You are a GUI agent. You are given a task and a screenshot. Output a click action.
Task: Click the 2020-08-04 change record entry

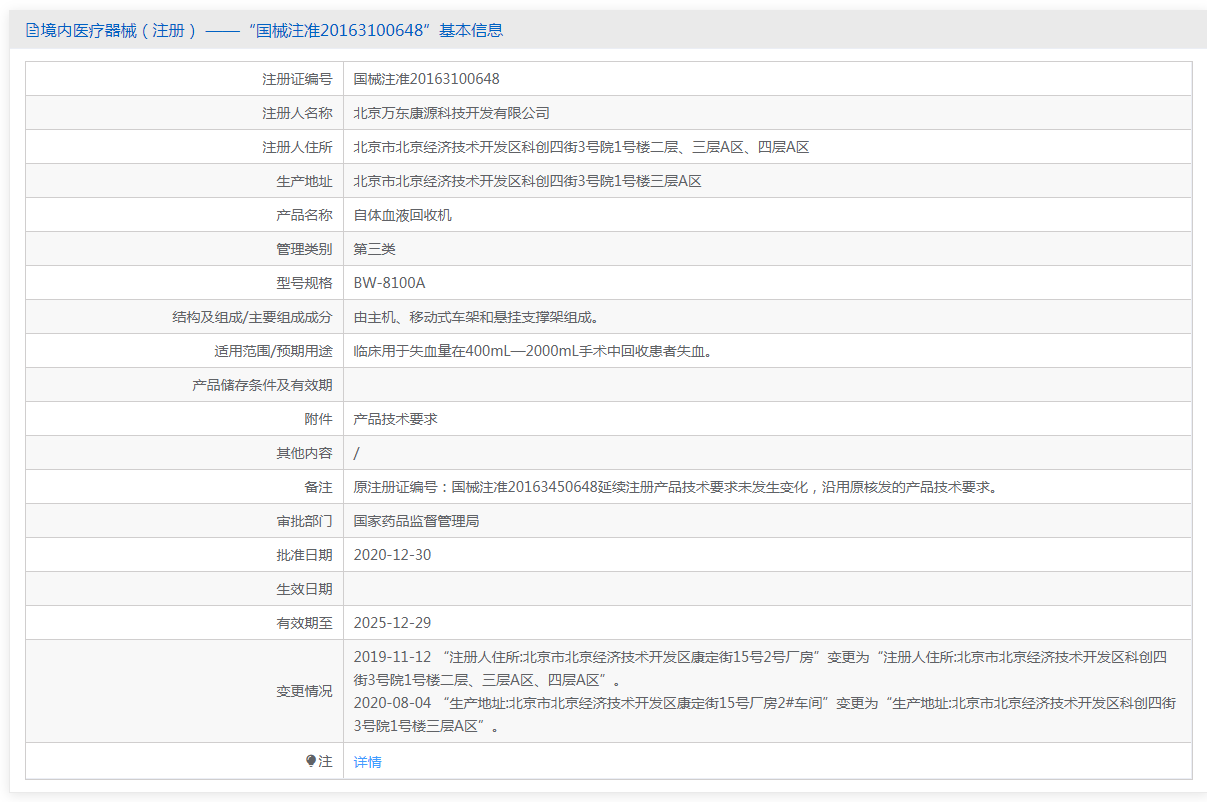[x=765, y=714]
